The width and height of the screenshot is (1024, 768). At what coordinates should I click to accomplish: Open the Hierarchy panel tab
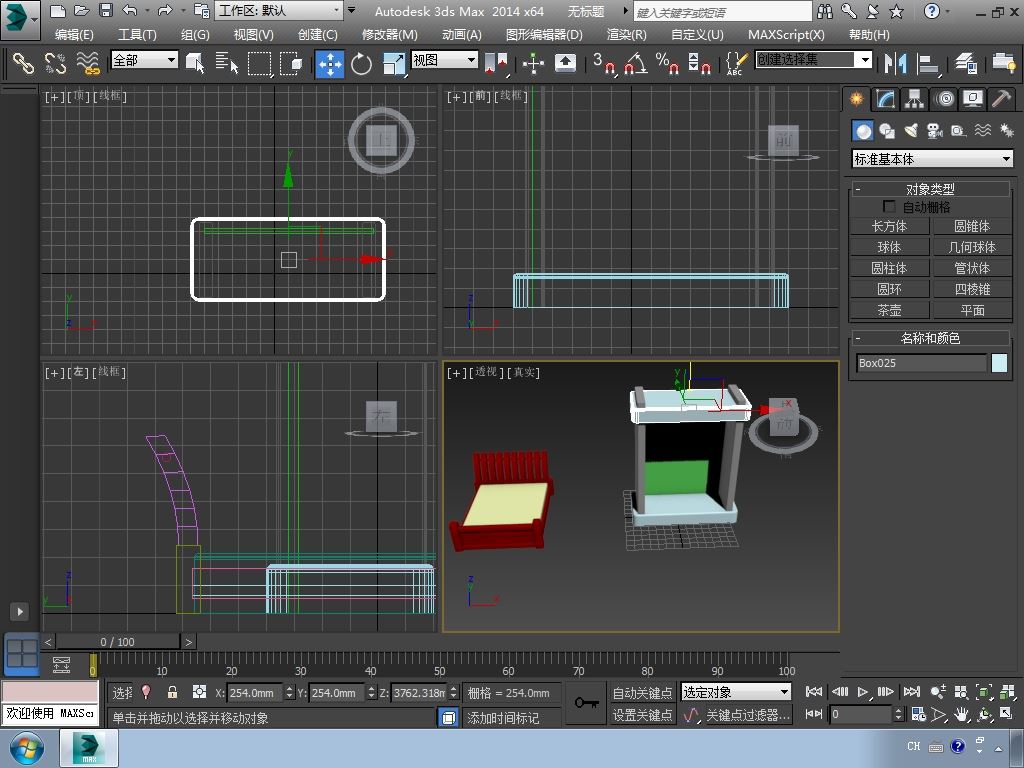click(914, 99)
